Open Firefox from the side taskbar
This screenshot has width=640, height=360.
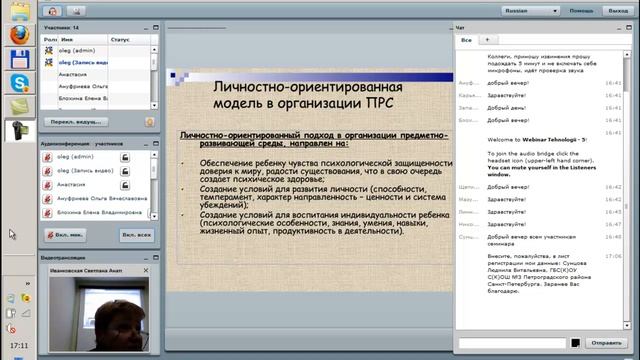coord(20,35)
